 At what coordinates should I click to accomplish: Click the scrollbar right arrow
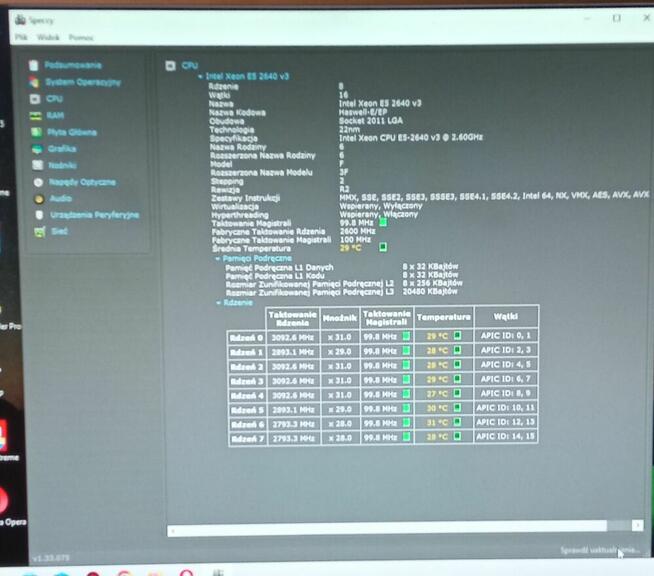pos(637,526)
